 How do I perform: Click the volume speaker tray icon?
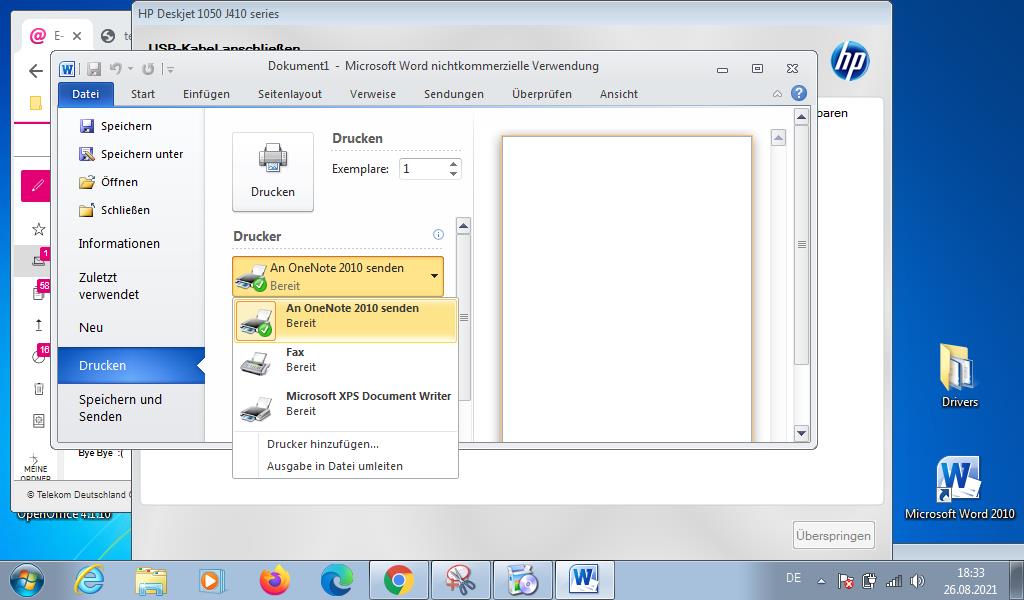917,580
